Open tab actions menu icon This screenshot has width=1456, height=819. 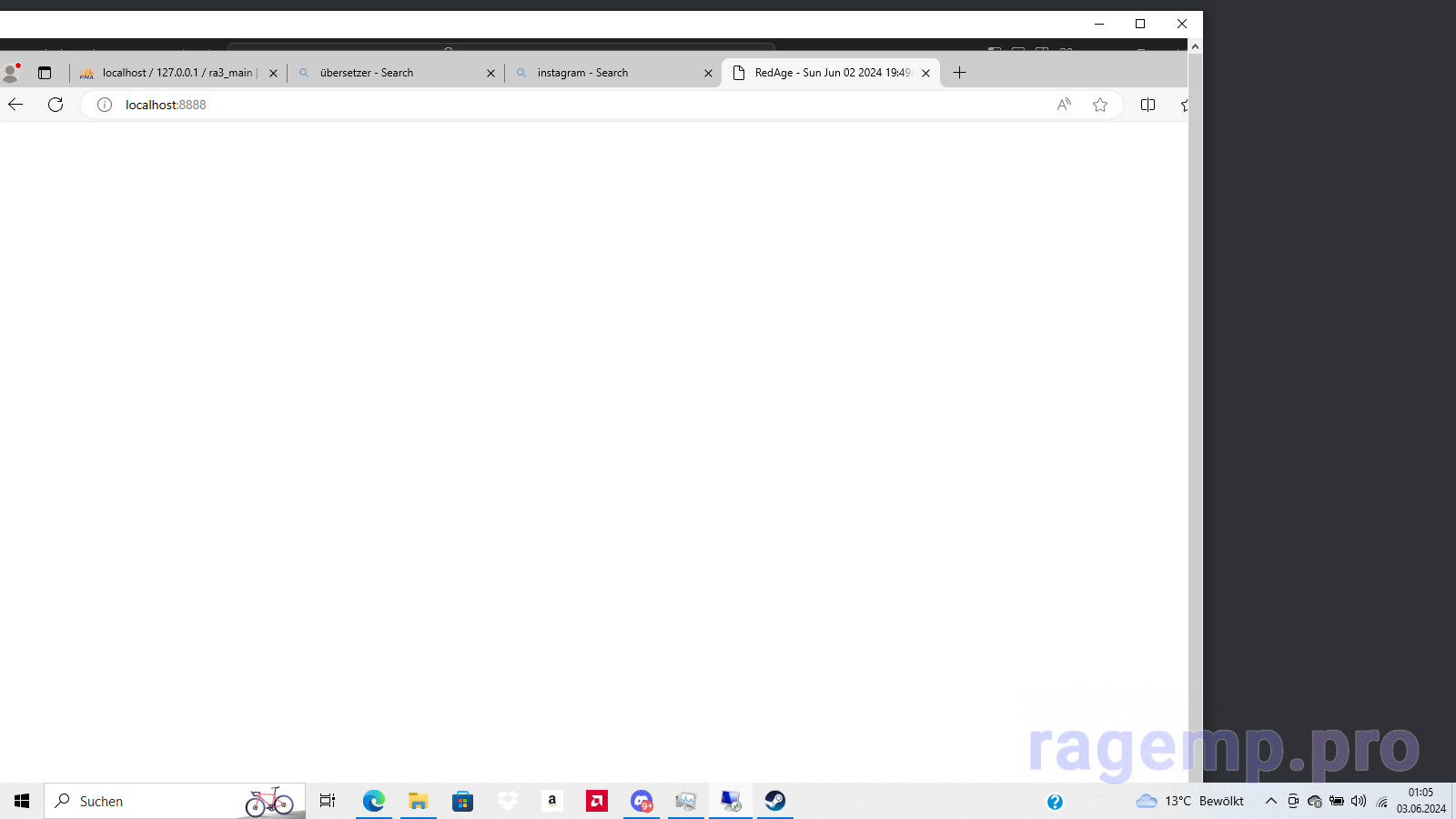[45, 73]
